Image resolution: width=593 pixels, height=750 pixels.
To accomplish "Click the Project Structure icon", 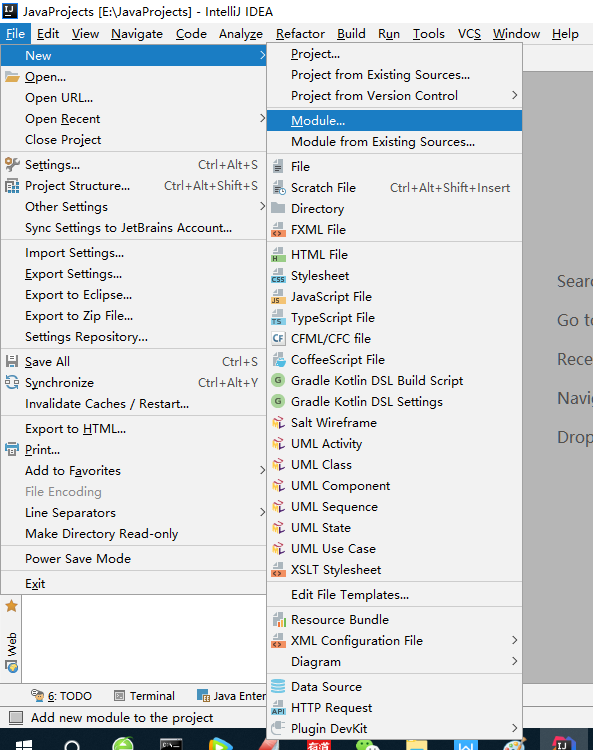I will (12, 186).
